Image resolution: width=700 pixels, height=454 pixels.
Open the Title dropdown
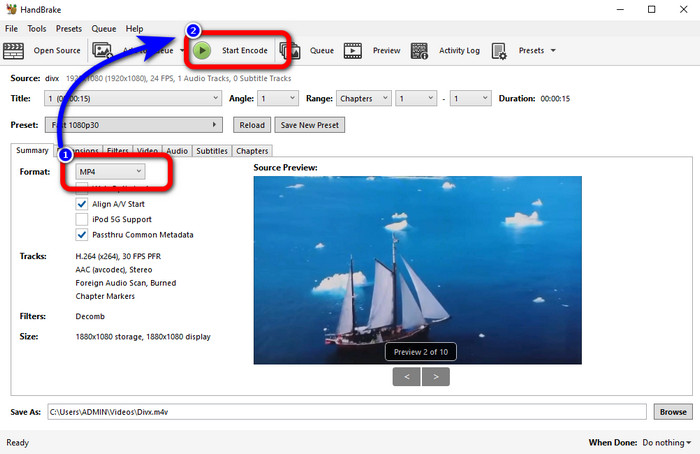pyautogui.click(x=133, y=98)
